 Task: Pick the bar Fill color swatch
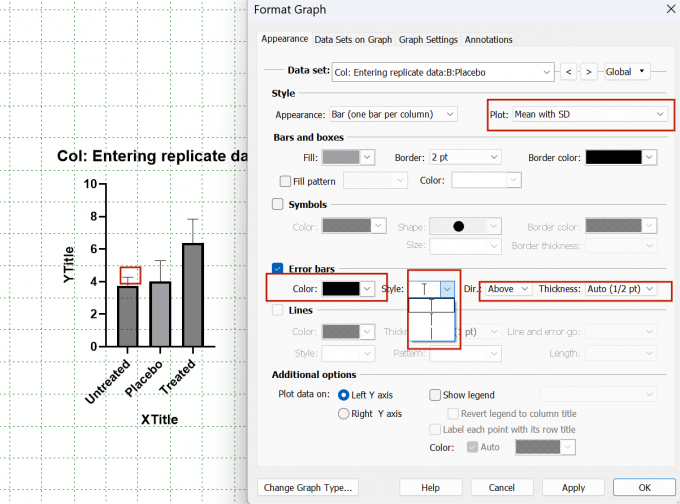tap(348, 157)
